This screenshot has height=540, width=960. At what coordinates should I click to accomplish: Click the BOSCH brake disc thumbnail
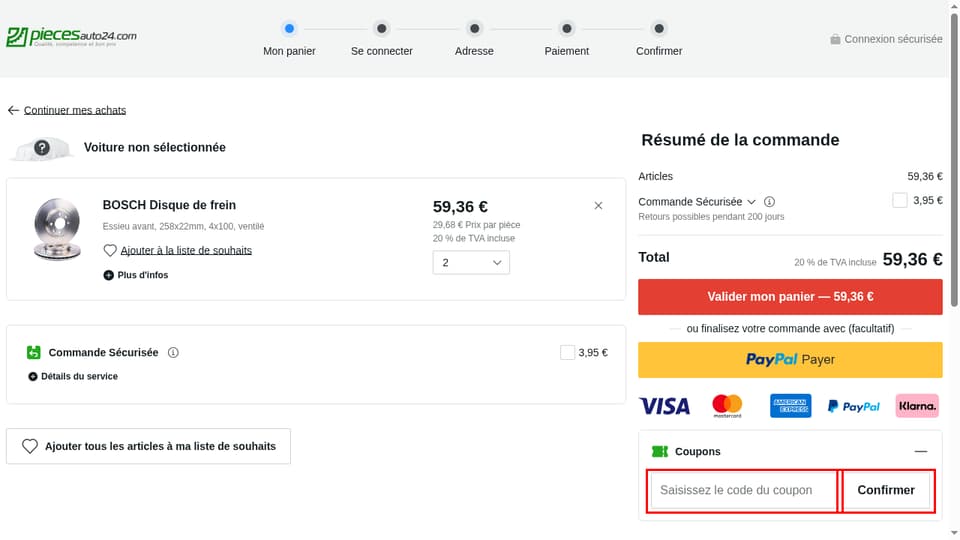click(57, 230)
